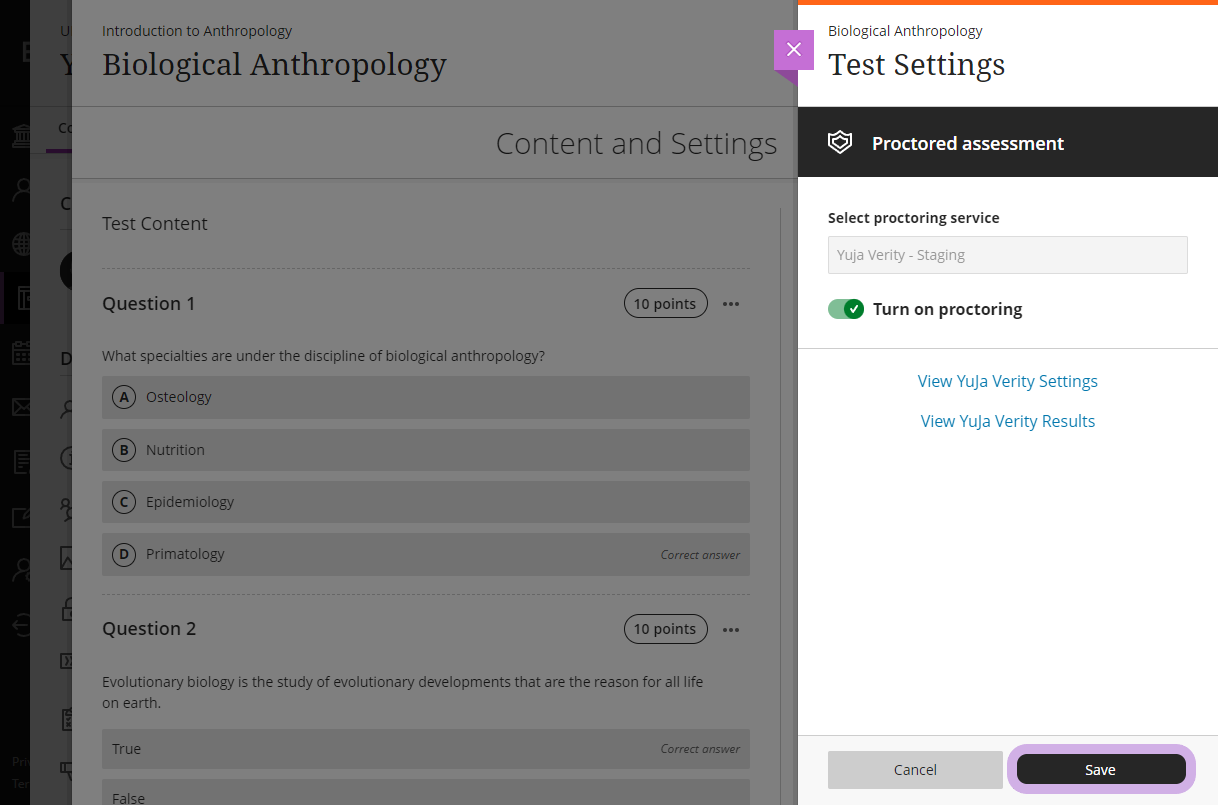Screen dimensions: 1218x805
Task: Open View YuJa Verity Settings link
Action: pyautogui.click(x=1007, y=381)
